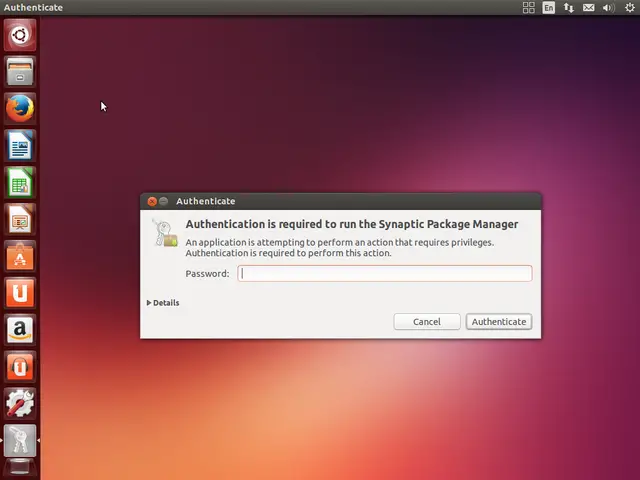
Task: Open Ubuntu One launcher icon
Action: [x=20, y=293]
